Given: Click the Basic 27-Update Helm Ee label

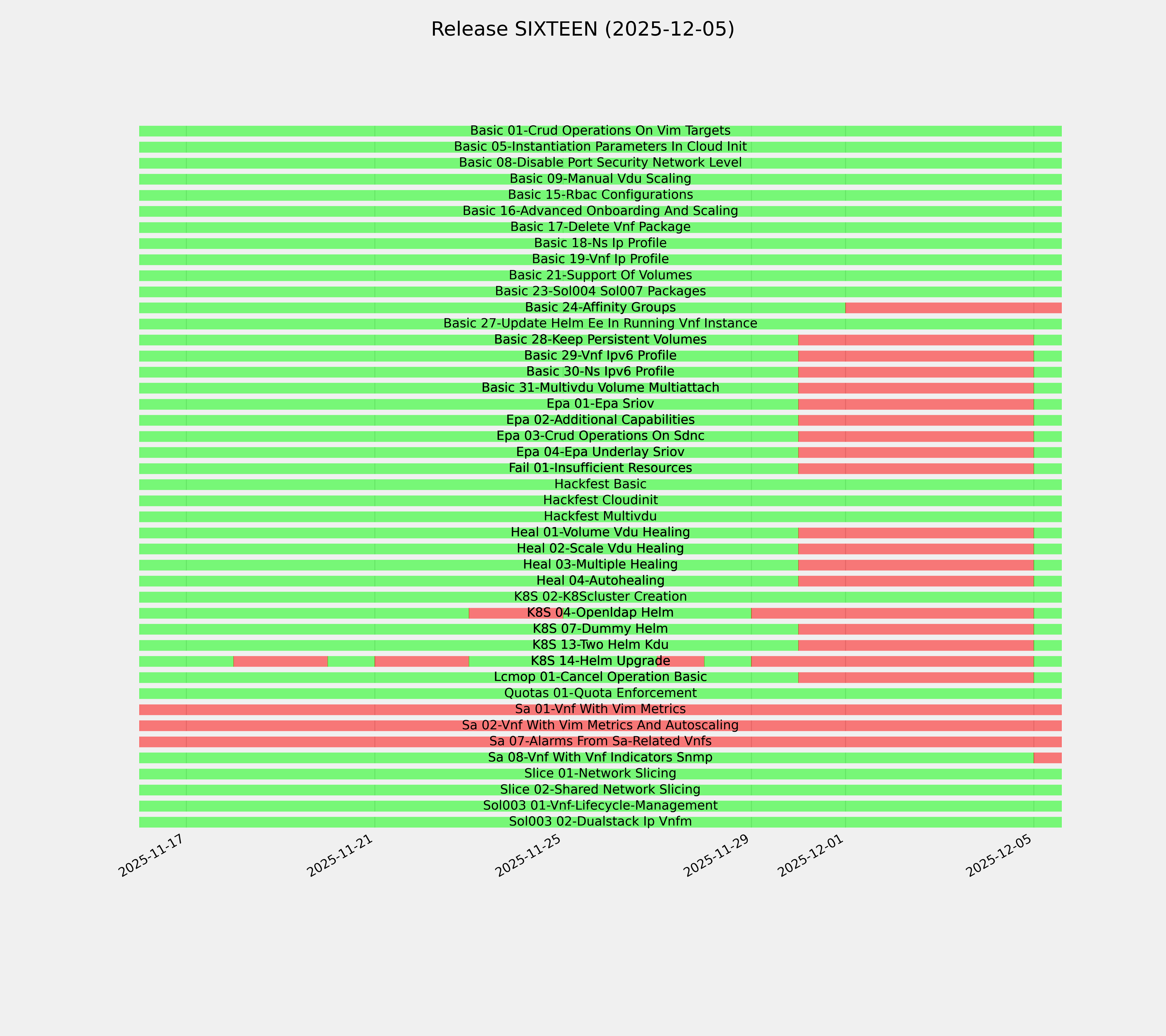Looking at the screenshot, I should [600, 323].
